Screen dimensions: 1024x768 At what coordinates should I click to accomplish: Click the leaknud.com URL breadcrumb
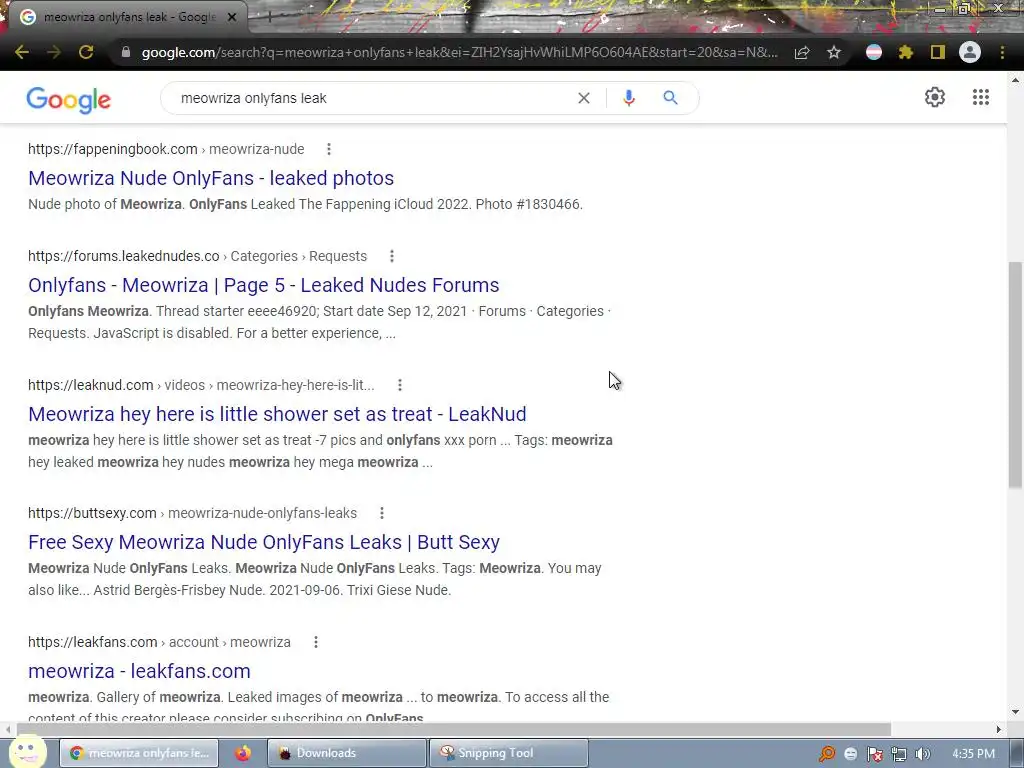coord(201,385)
